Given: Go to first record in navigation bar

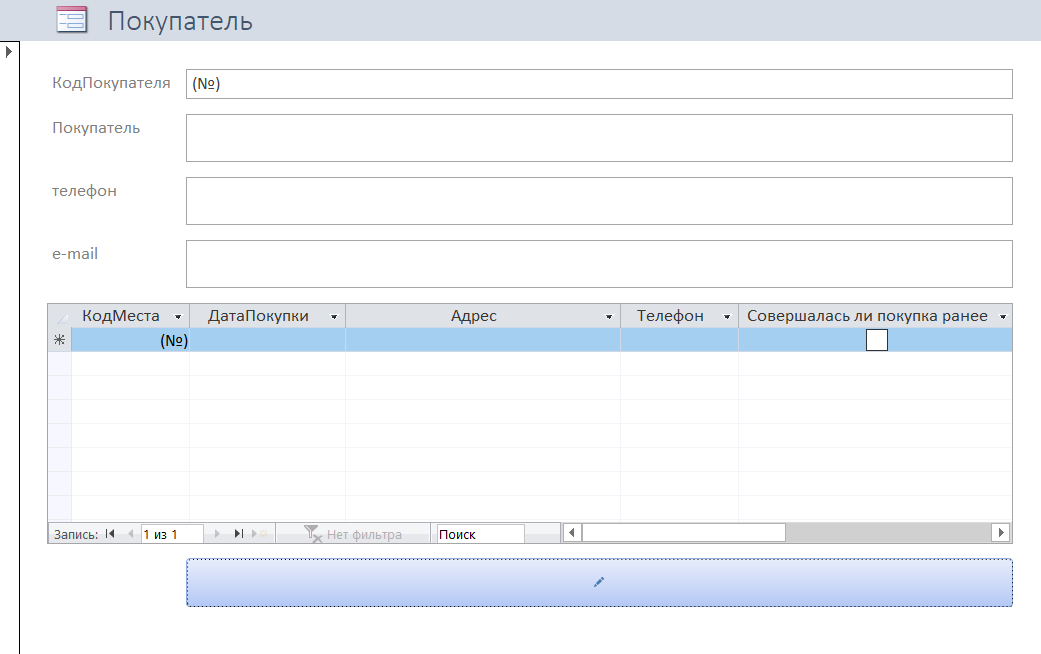Looking at the screenshot, I should (x=110, y=534).
